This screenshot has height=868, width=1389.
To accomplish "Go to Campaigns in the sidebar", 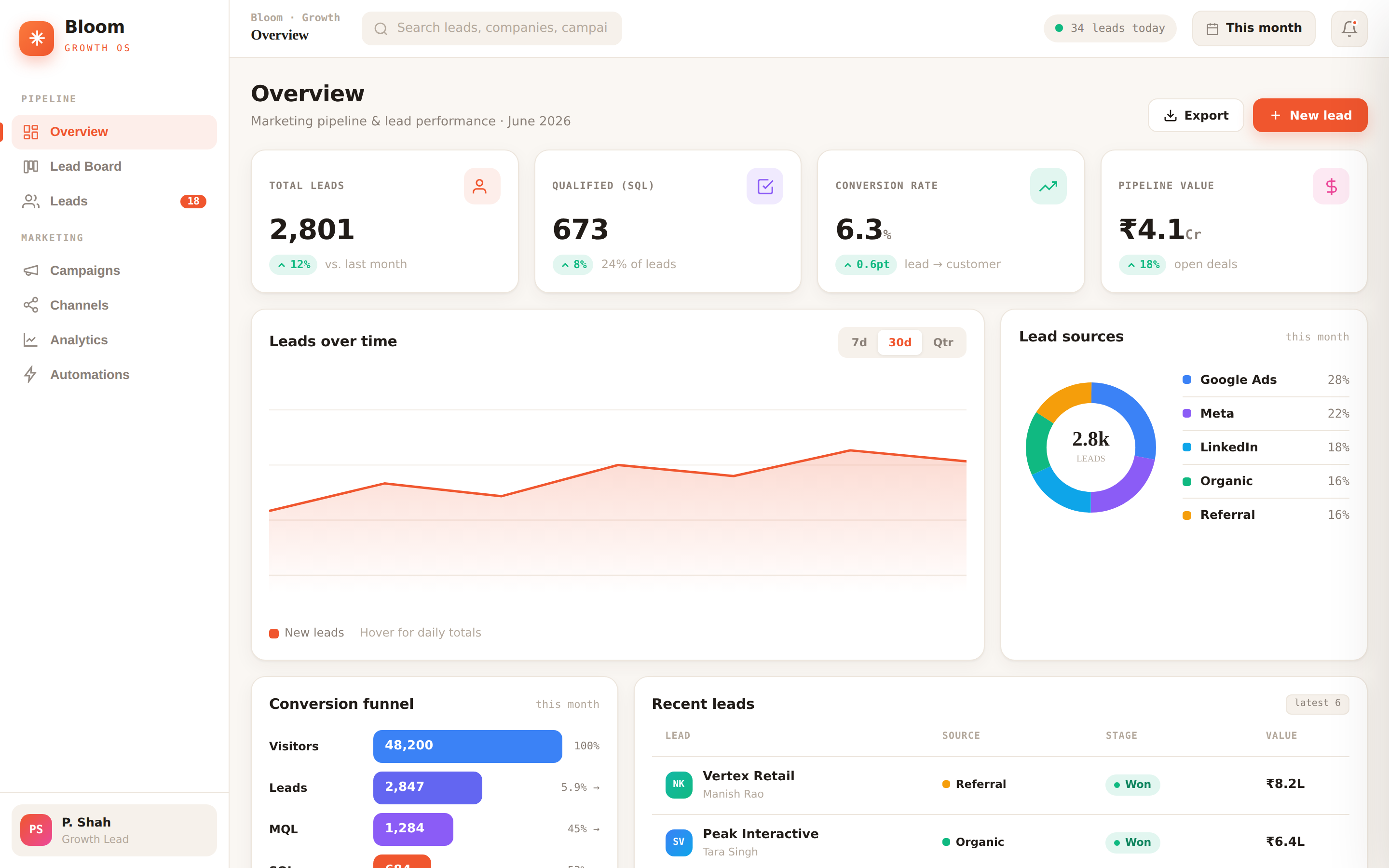I will 114,271.
